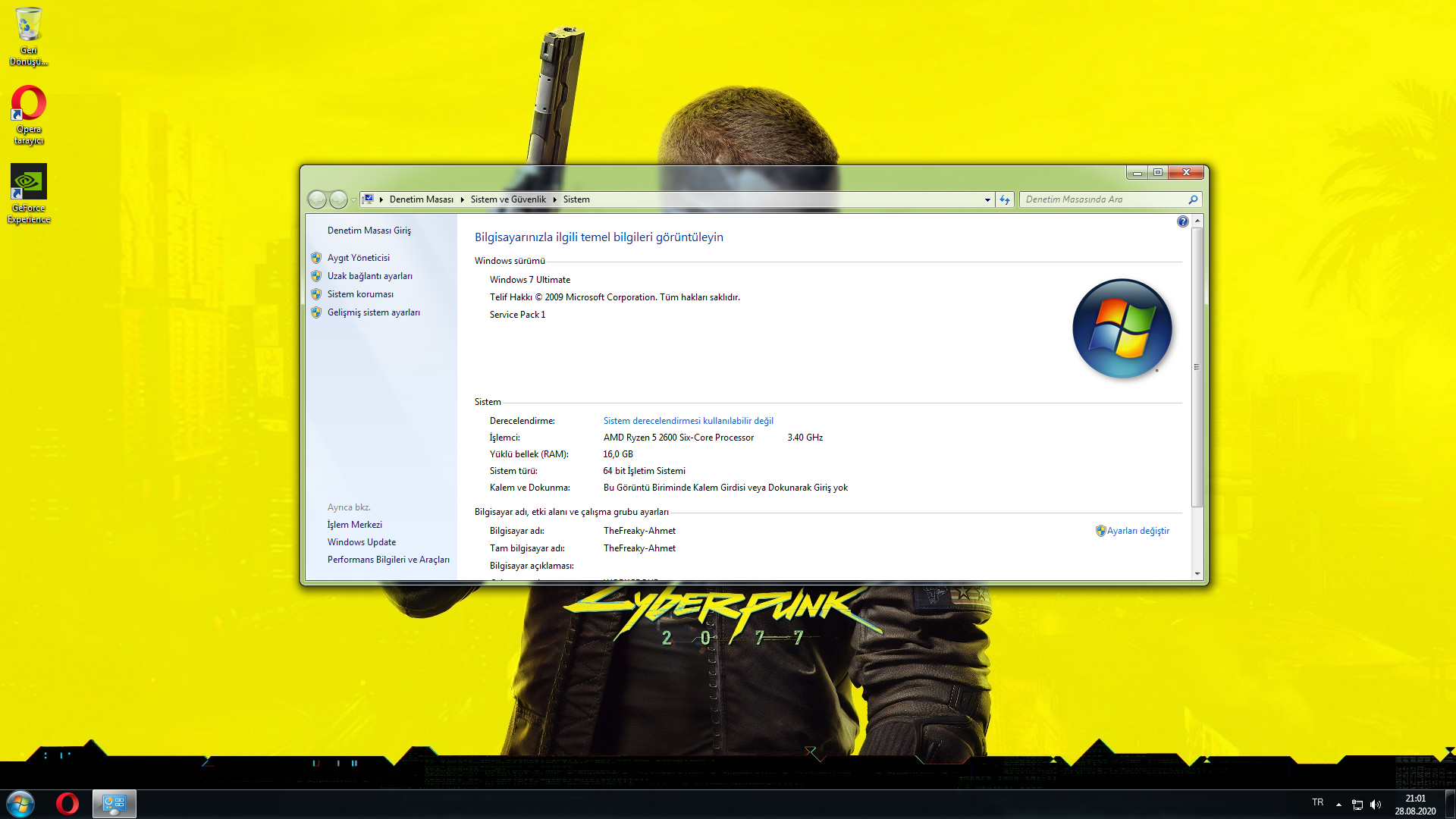Viewport: 1456px width, 819px height.
Task: Click the Opera icon in the taskbar
Action: coord(67,803)
